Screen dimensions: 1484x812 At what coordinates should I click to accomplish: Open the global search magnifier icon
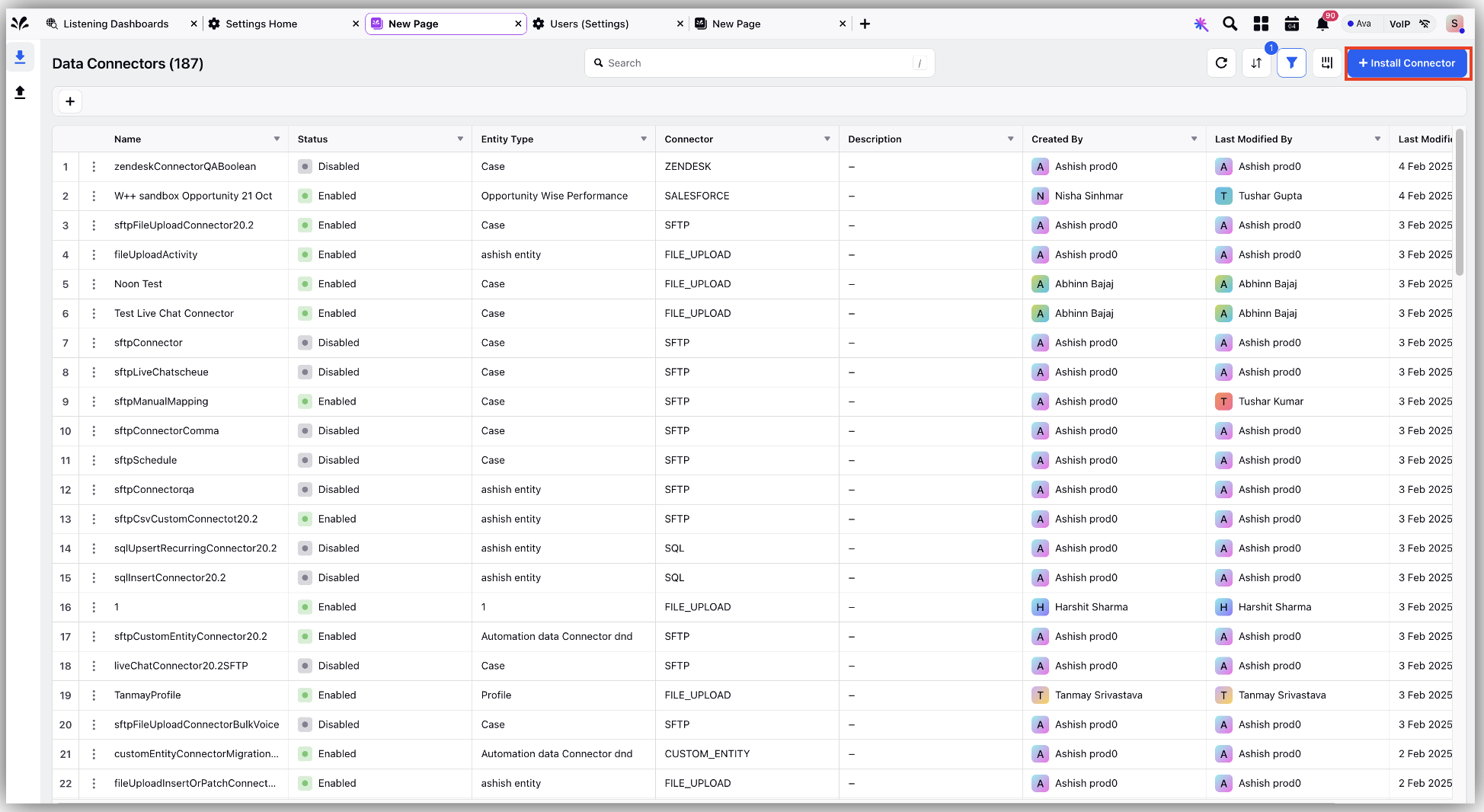1230,24
